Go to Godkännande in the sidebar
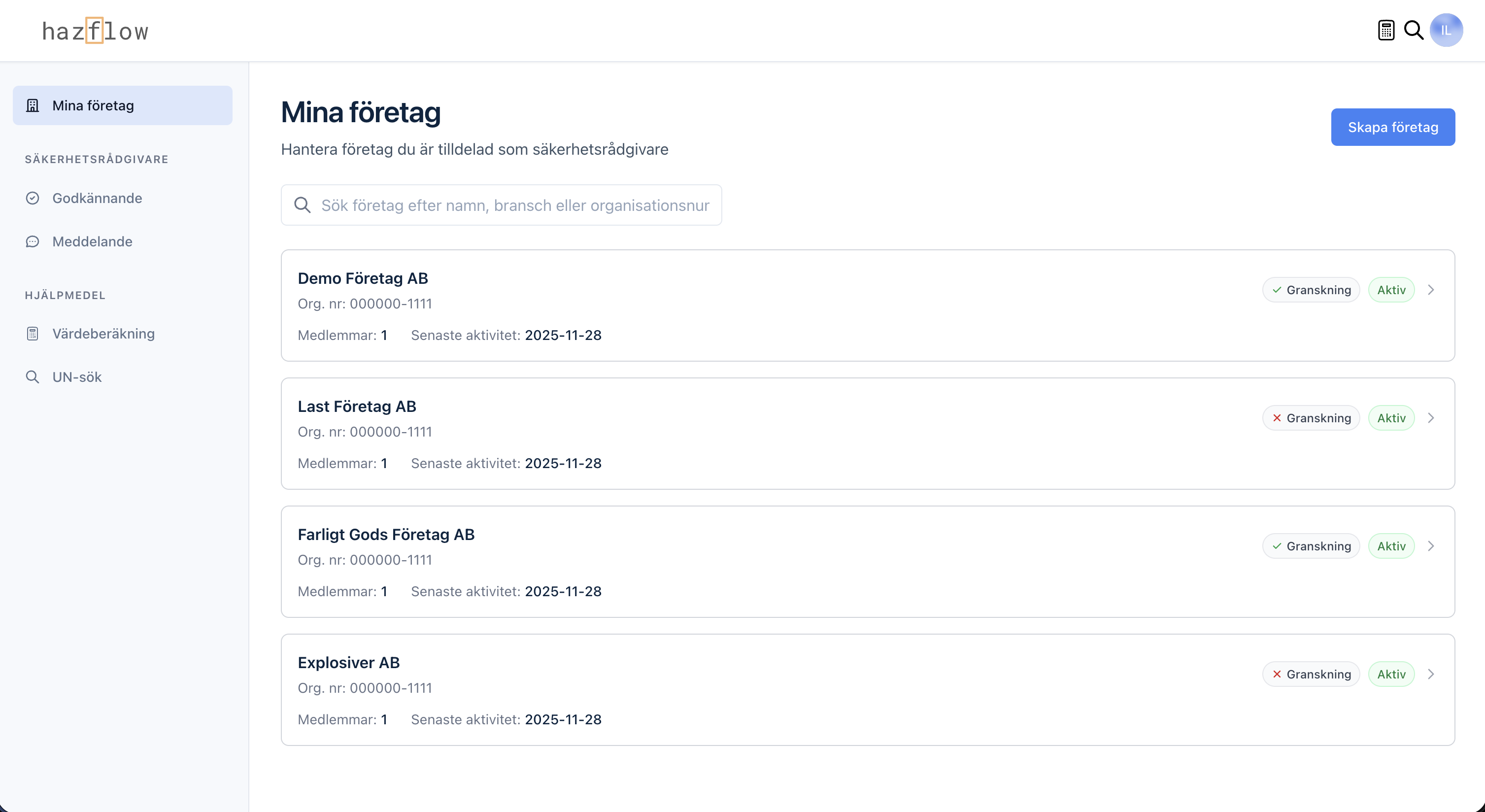The height and width of the screenshot is (812, 1485). tap(97, 198)
